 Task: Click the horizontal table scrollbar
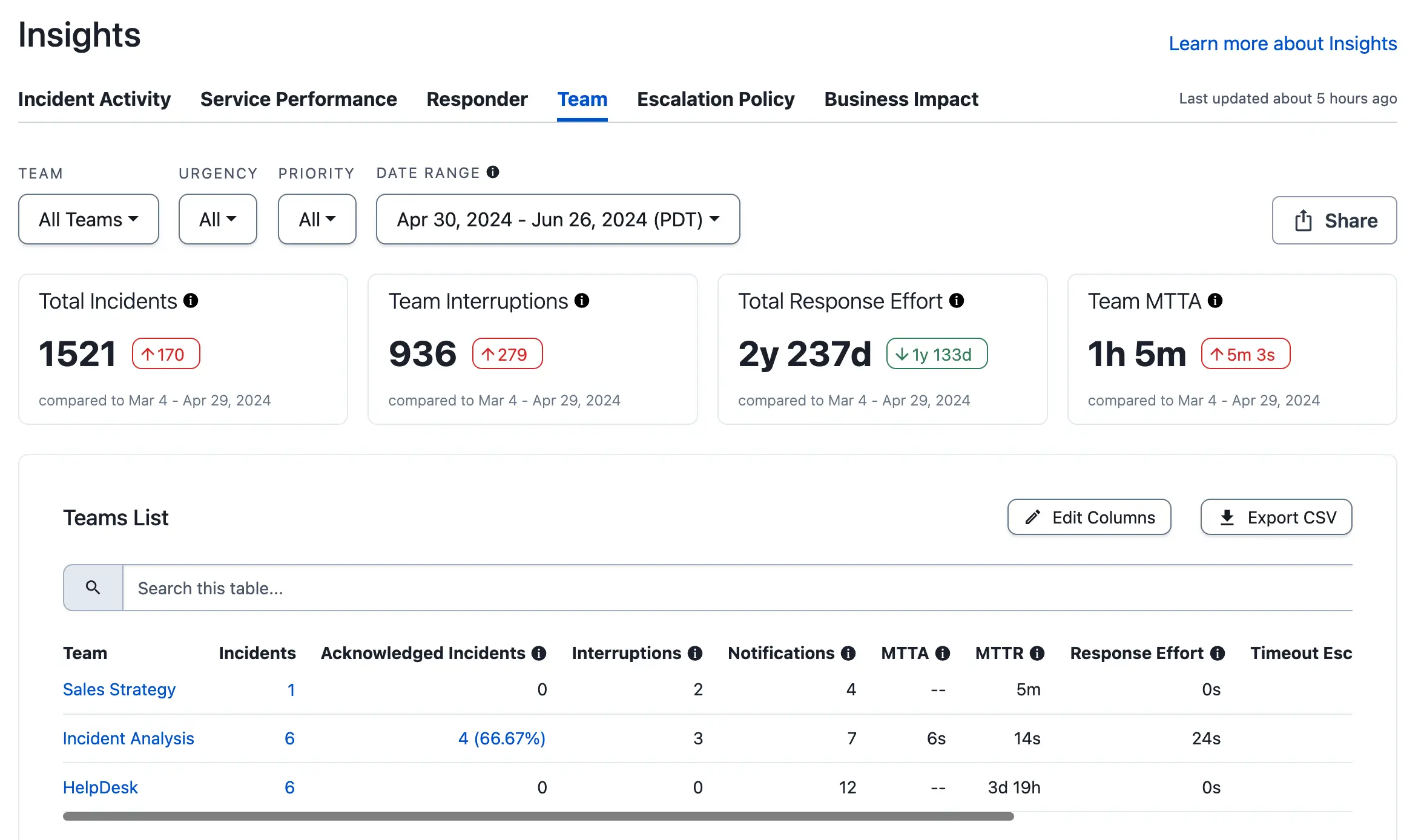tap(538, 816)
